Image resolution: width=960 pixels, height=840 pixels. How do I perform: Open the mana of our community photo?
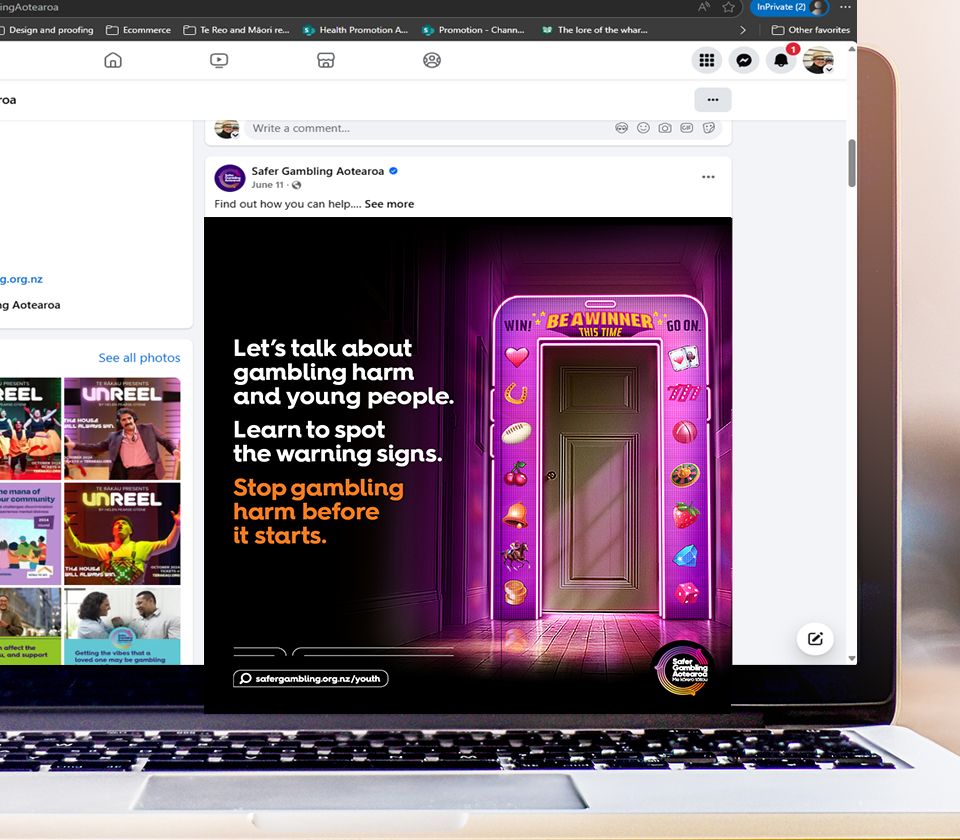[x=31, y=534]
